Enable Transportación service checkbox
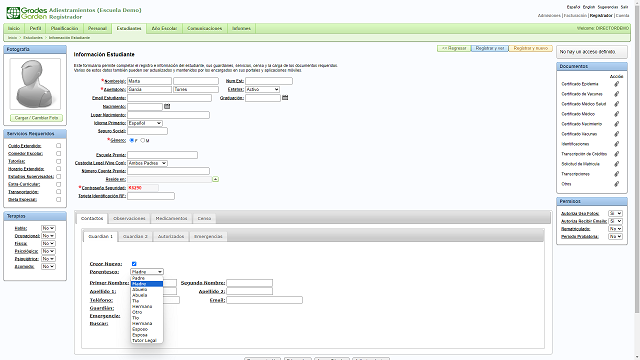The height and width of the screenshot is (360, 640). click(x=58, y=192)
